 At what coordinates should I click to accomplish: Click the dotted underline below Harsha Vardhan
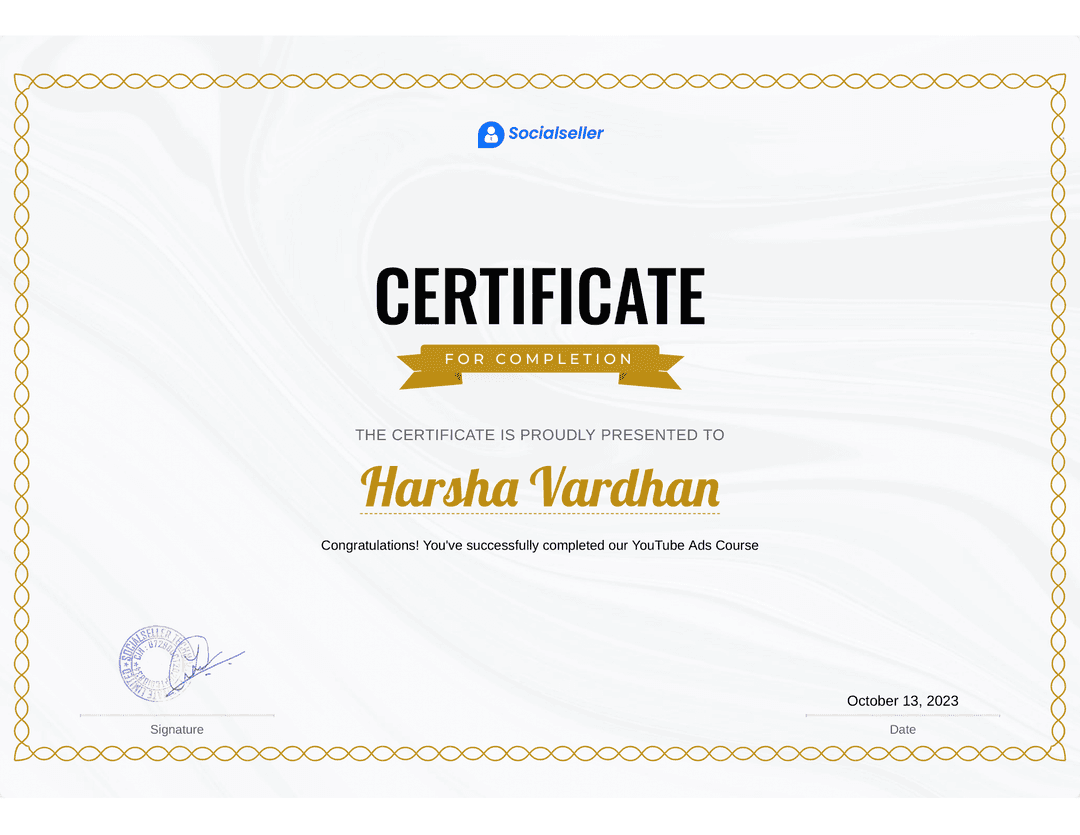tap(540, 512)
